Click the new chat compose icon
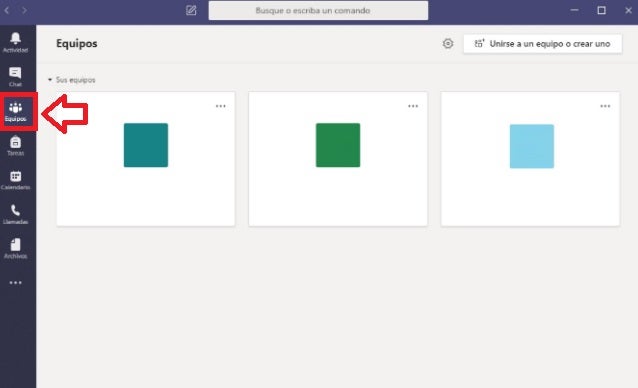638x388 pixels. click(x=191, y=11)
